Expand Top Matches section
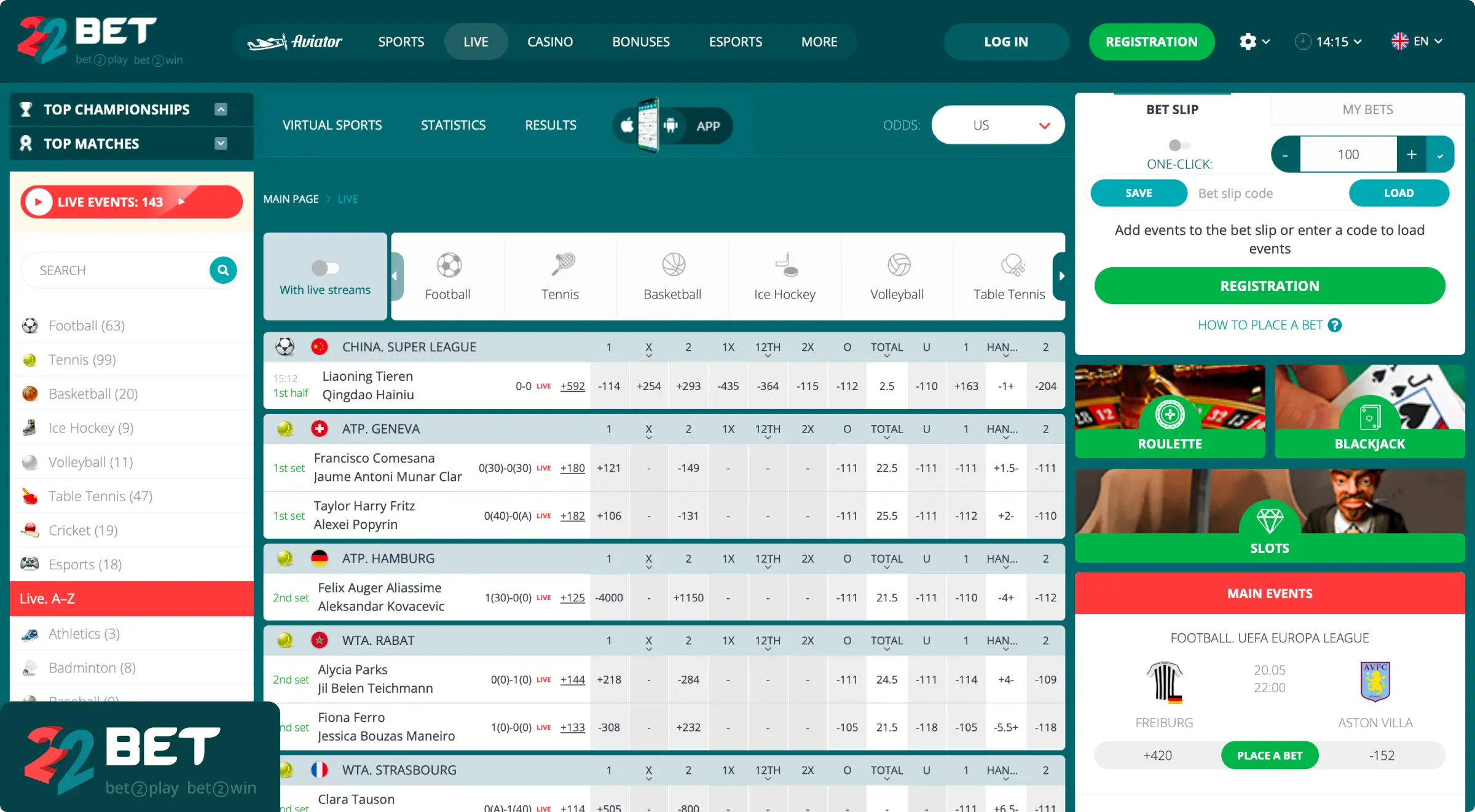Screen dimensions: 1475x812 tap(221, 144)
